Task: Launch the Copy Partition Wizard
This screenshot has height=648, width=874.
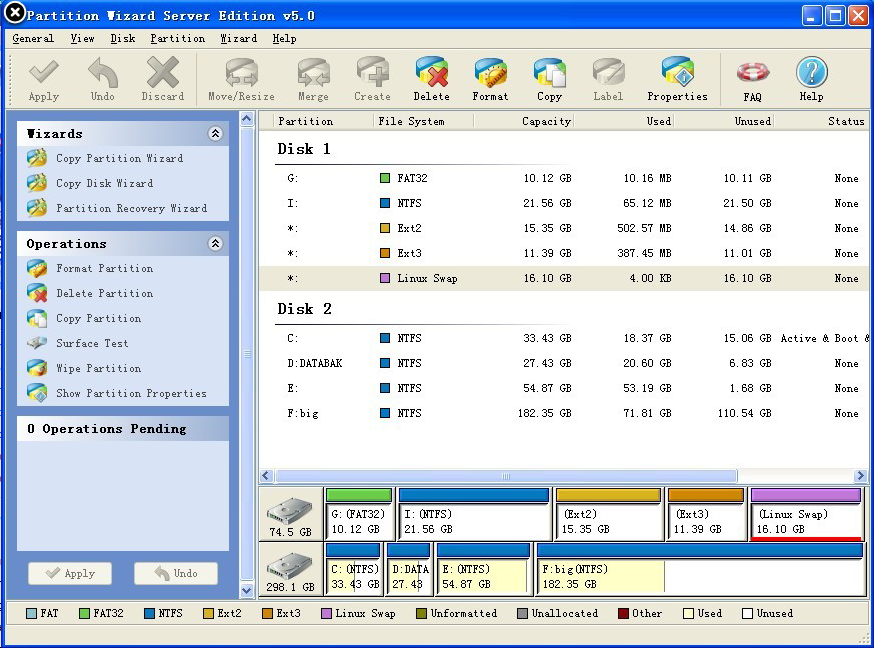Action: [x=105, y=158]
